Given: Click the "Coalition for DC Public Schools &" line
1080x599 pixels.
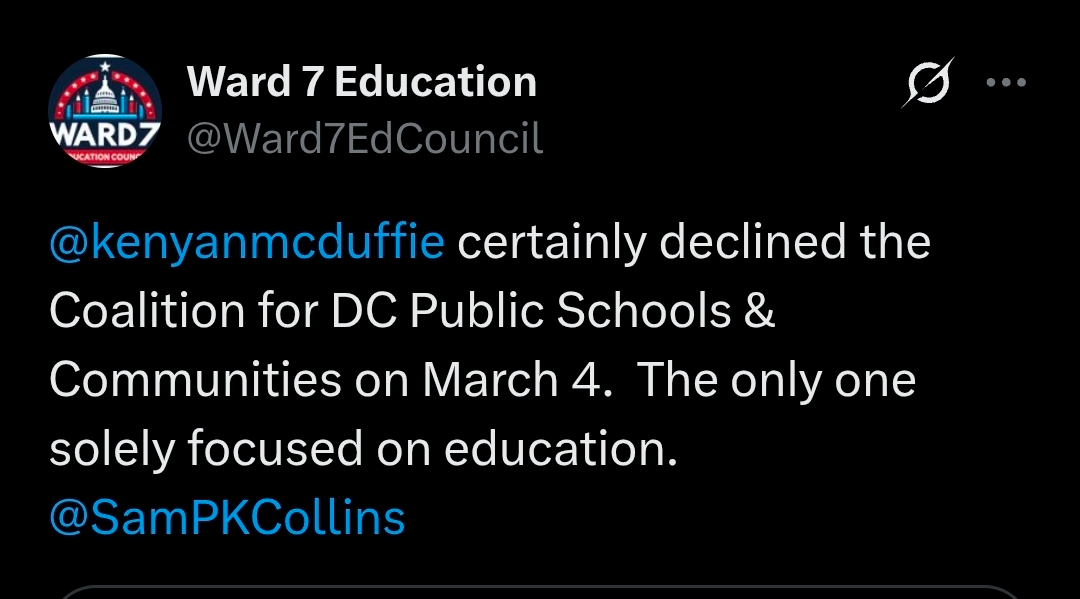Looking at the screenshot, I should point(412,312).
